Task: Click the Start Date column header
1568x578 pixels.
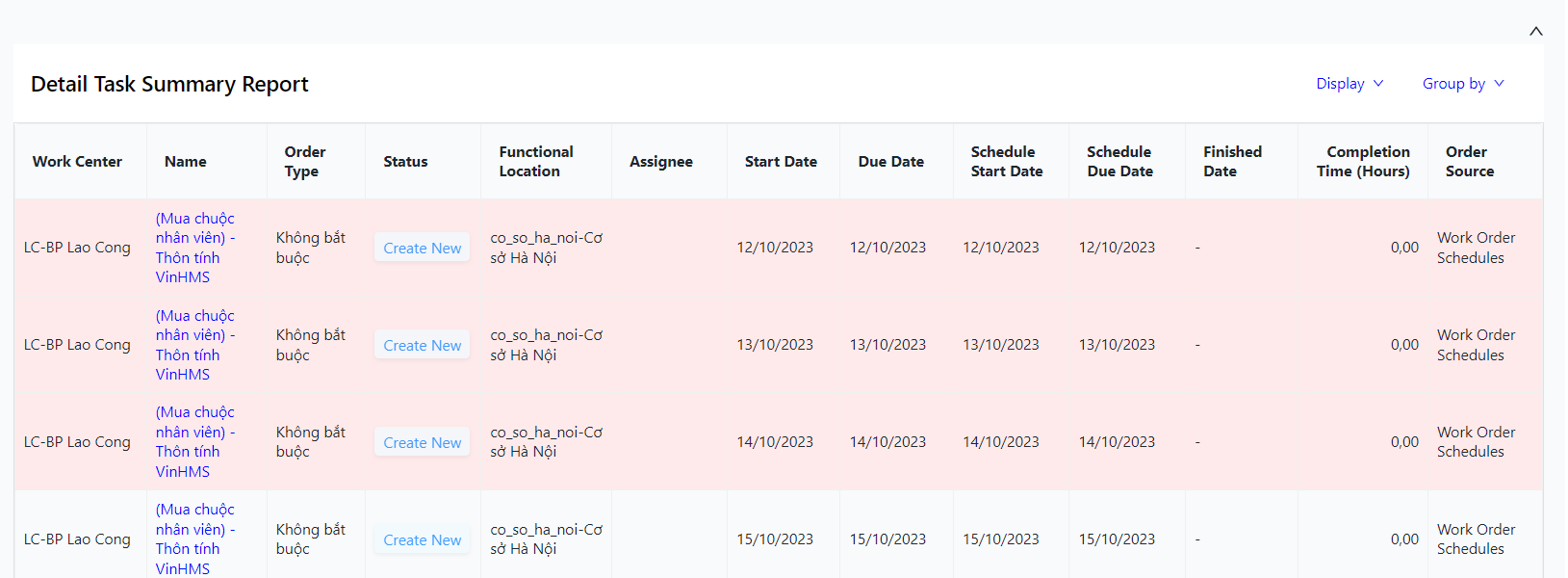Action: 781,162
